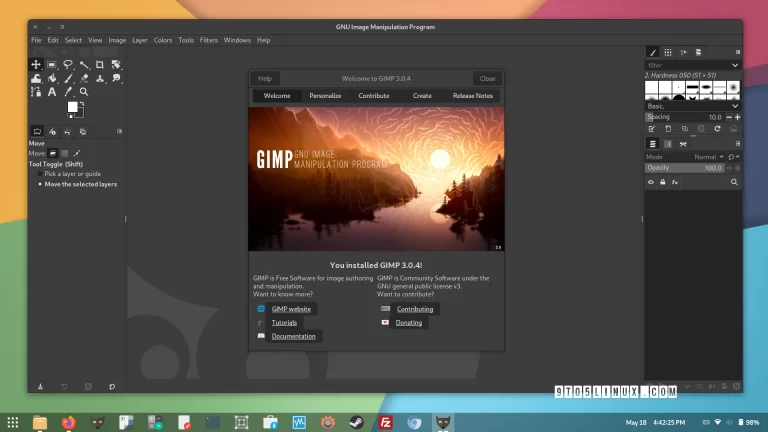Switch to the Release Notes tab
This screenshot has width=768, height=432.
click(472, 96)
